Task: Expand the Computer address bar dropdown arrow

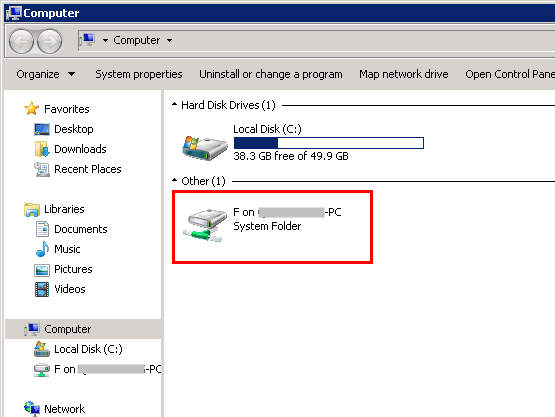Action: coord(170,40)
